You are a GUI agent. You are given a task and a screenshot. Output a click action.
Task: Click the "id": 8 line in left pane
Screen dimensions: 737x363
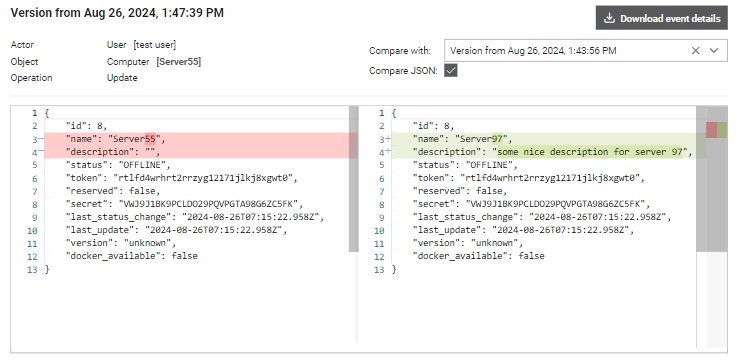click(86, 126)
